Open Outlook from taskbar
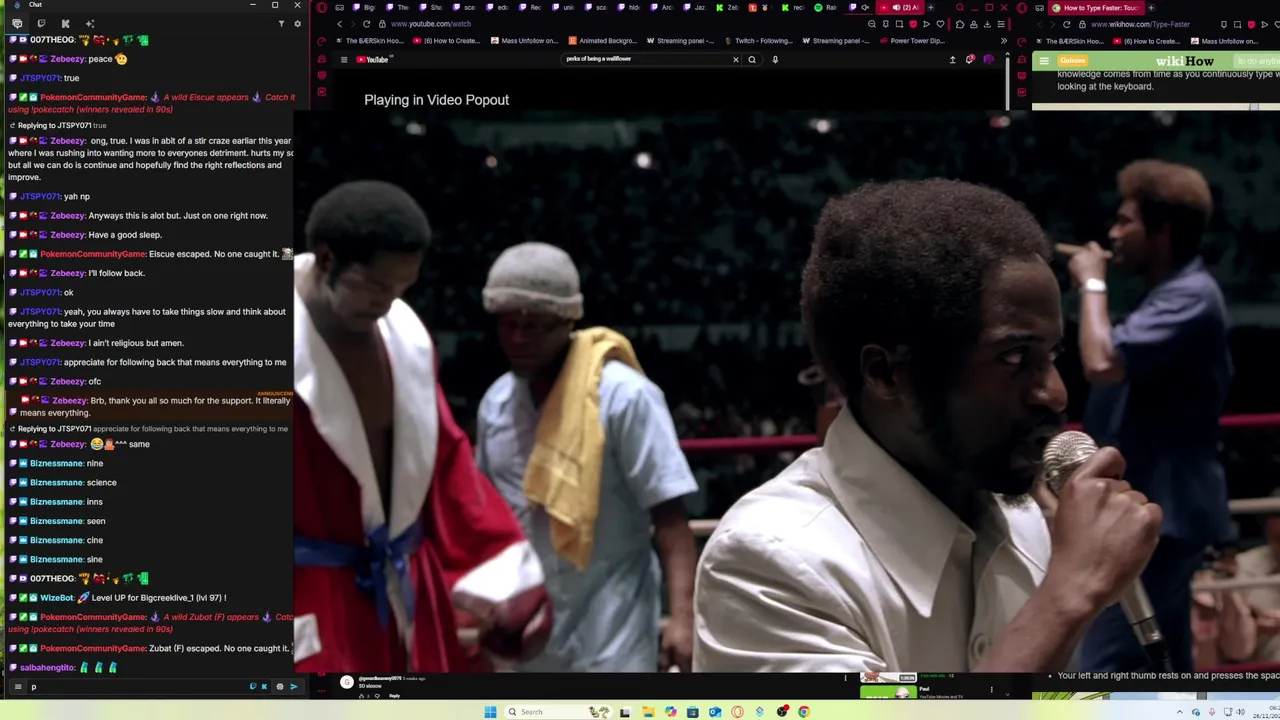1280x720 pixels. click(x=715, y=712)
